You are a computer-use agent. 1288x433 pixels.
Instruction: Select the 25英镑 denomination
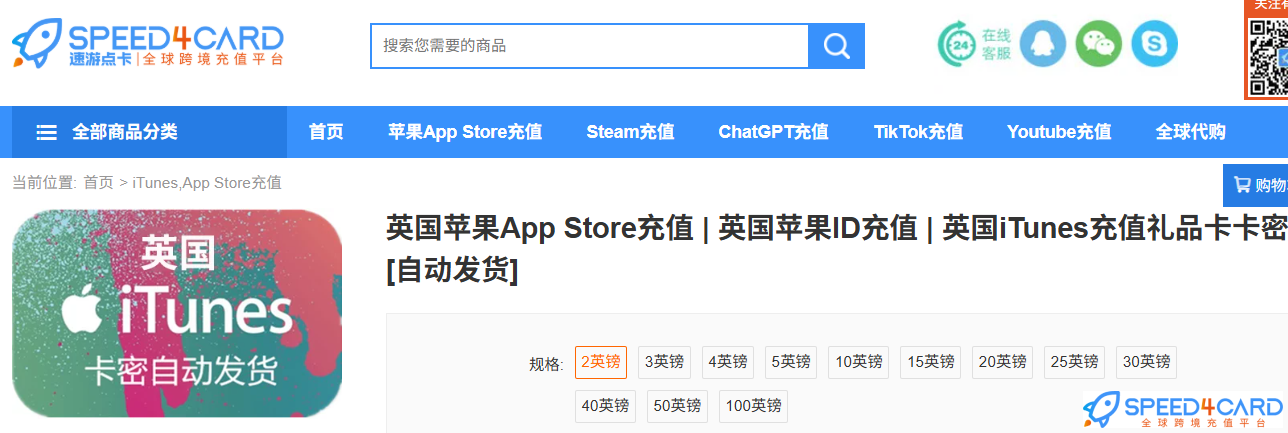1075,362
